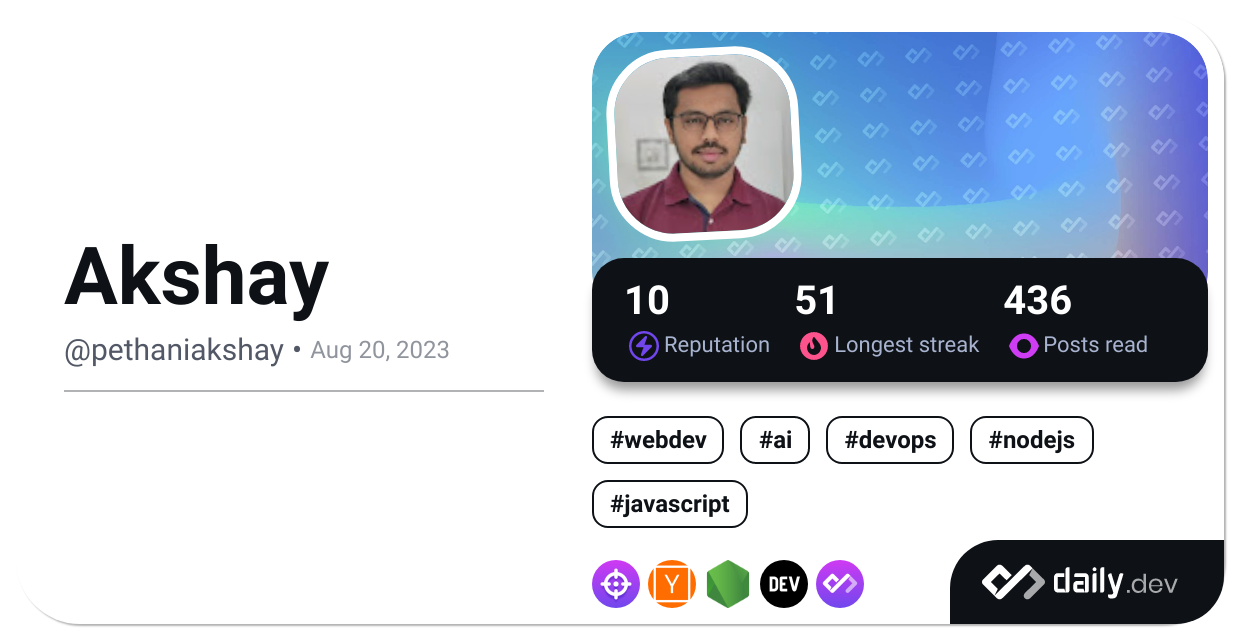This screenshot has height=640, width=1240.
Task: Click the #javascript tag
Action: coord(670,504)
